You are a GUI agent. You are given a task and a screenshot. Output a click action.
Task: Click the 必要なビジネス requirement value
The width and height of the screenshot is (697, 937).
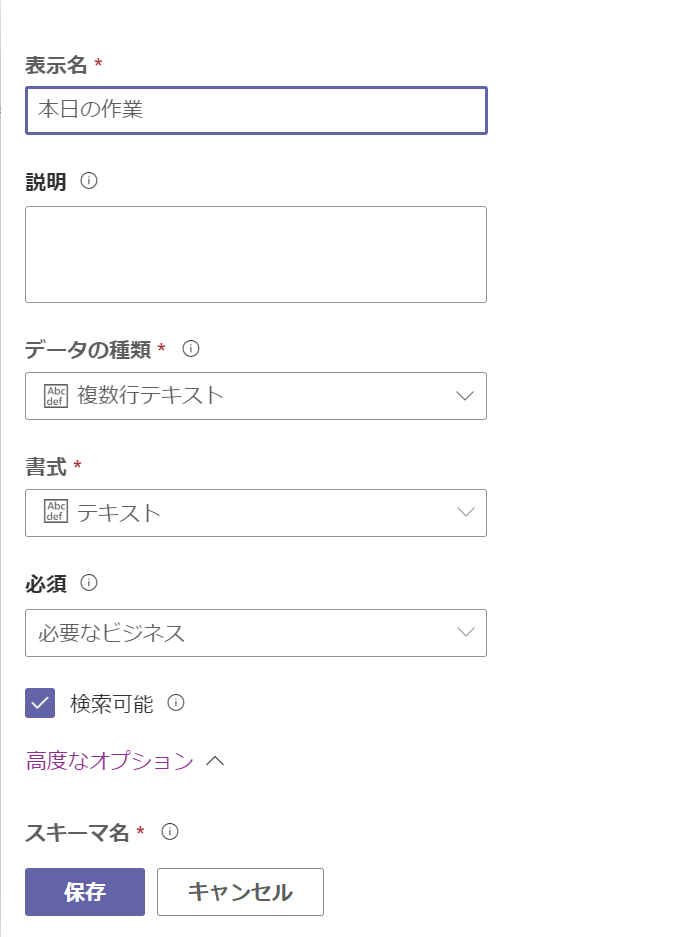(112, 632)
